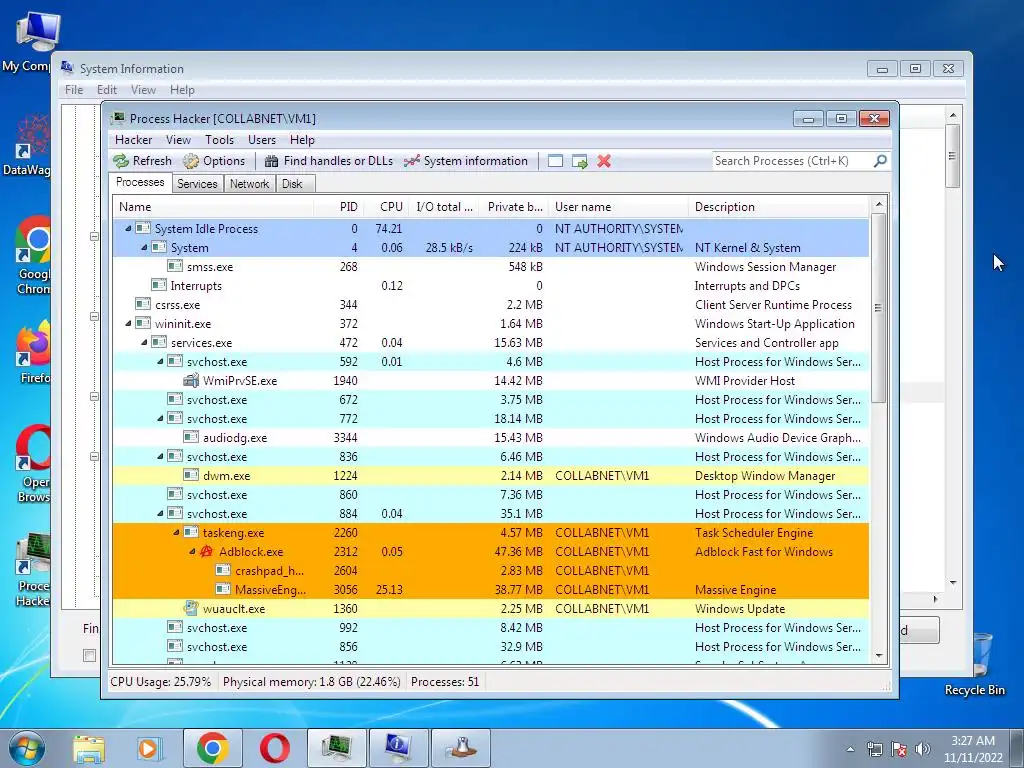This screenshot has width=1024, height=768.
Task: Switch to the Services tab
Action: [197, 184]
